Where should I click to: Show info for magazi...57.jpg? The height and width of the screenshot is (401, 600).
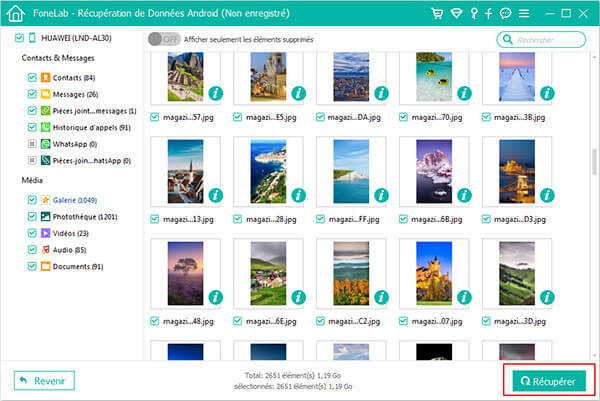click(216, 93)
